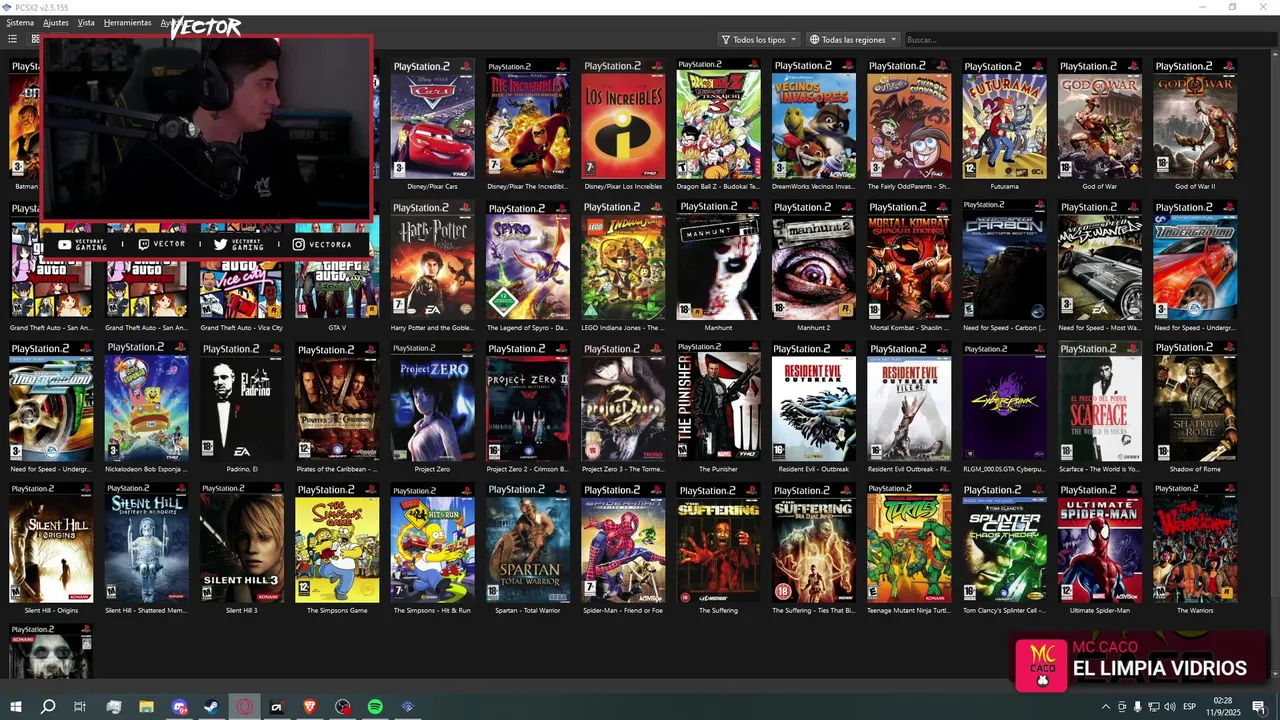Select The Simpsons Game cover
Image resolution: width=1280 pixels, height=720 pixels.
coord(337,543)
